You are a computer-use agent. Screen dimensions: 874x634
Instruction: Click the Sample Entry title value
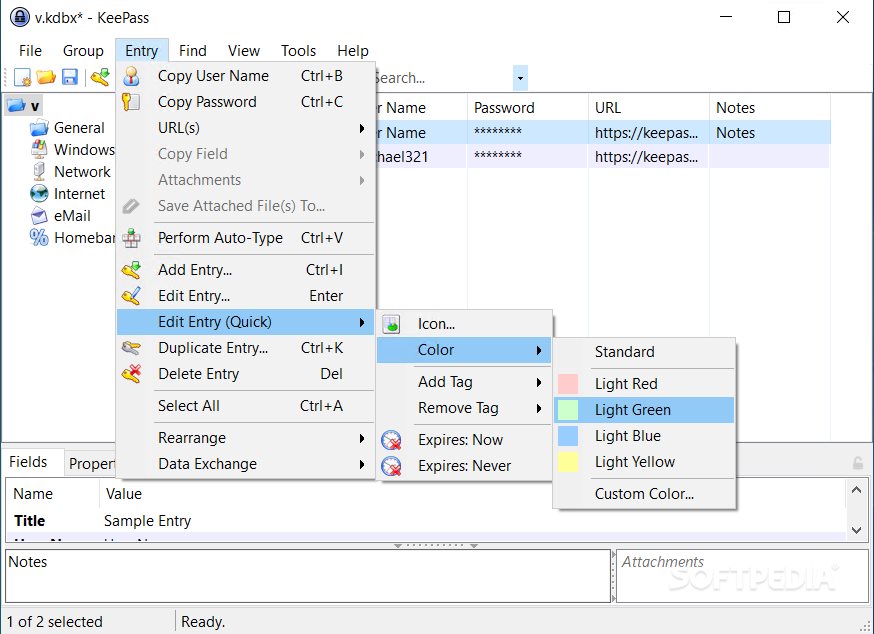[x=148, y=521]
